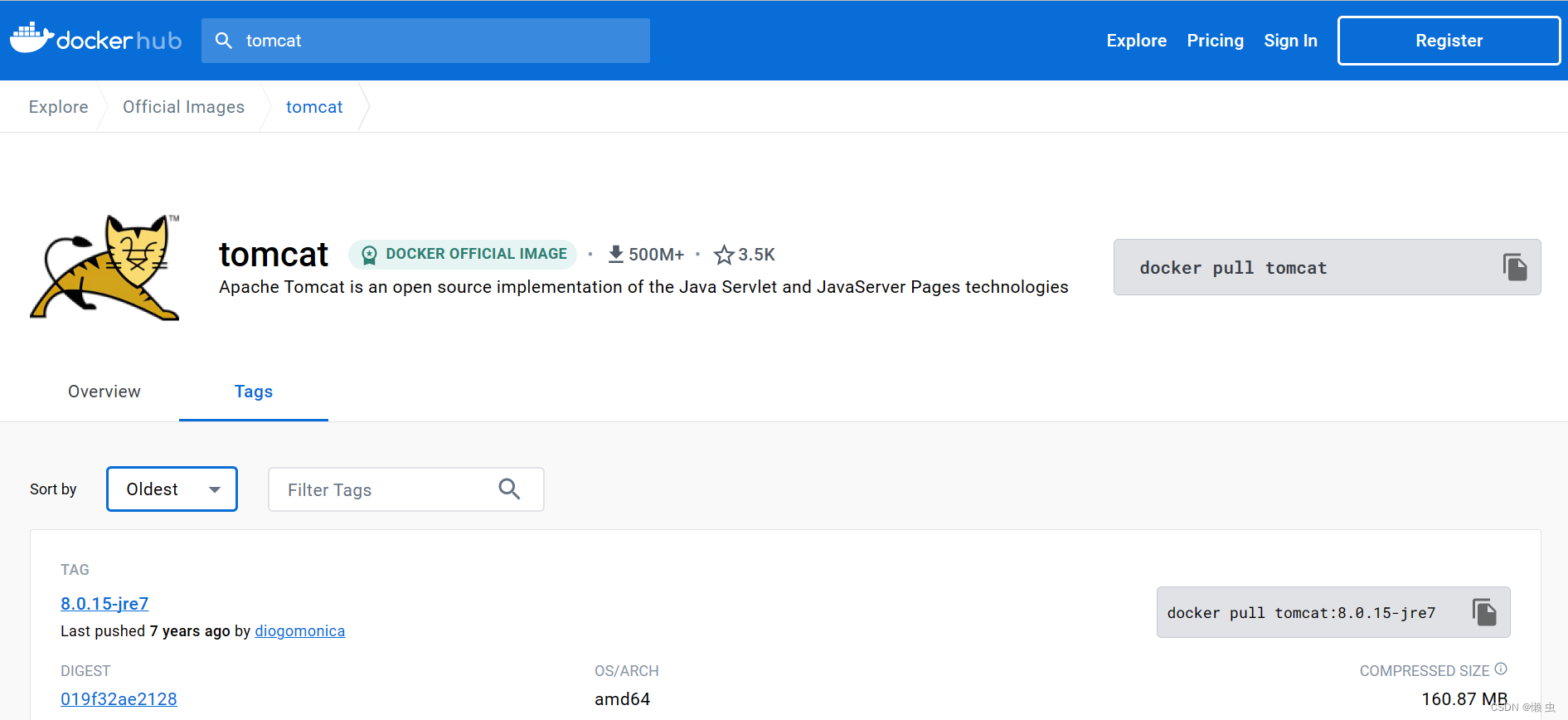Click the search box containing tomcat
The image size is (1568, 720).
[425, 41]
